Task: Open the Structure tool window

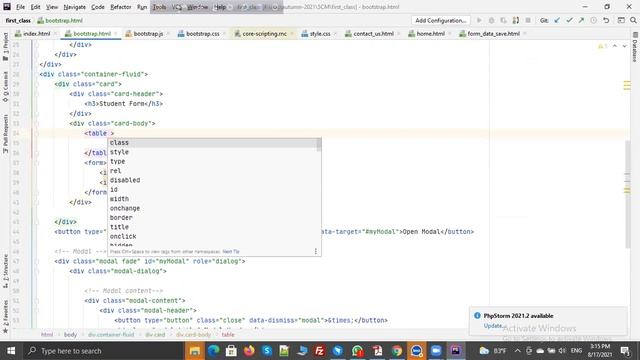Action: (x=5, y=271)
